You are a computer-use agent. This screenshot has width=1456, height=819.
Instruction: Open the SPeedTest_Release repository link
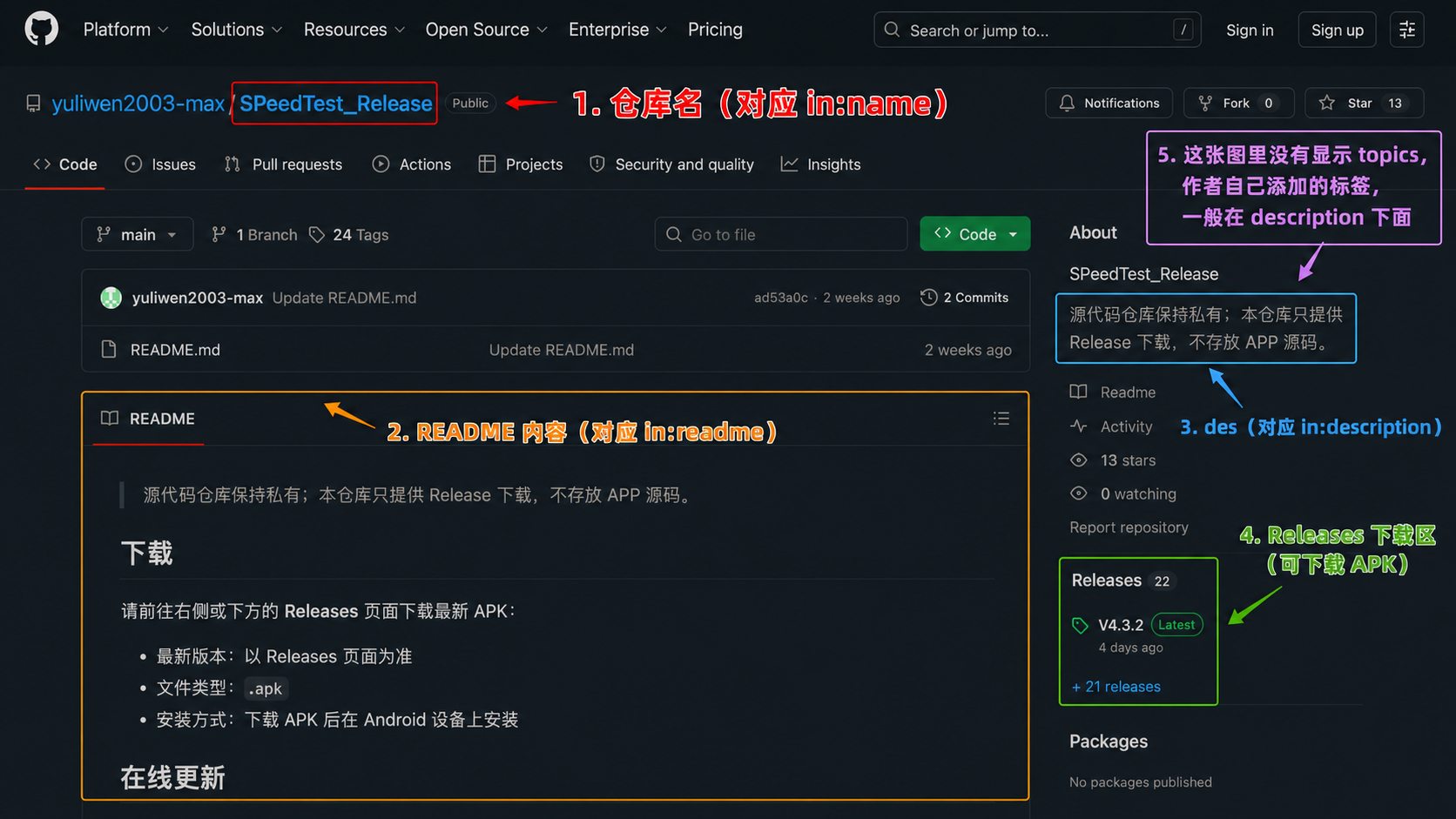[x=335, y=104]
